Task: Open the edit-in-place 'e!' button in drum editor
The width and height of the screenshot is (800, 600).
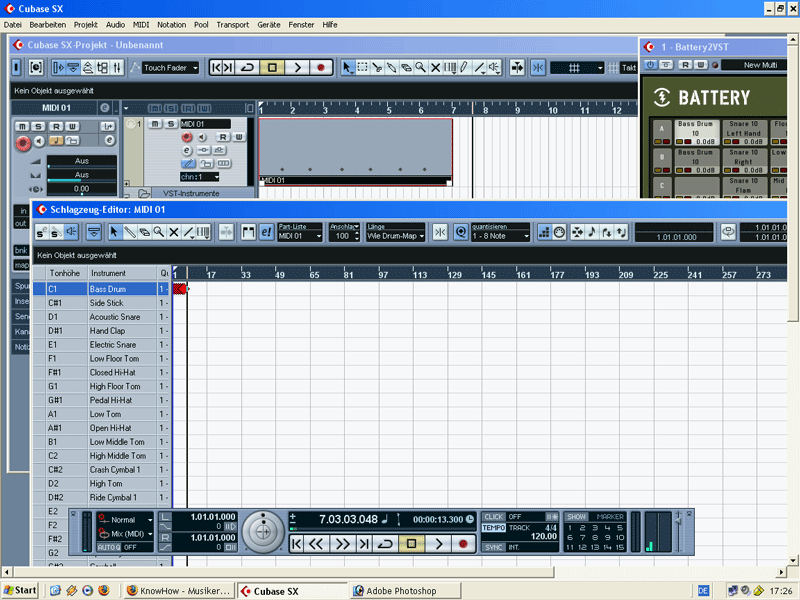Action: click(266, 233)
